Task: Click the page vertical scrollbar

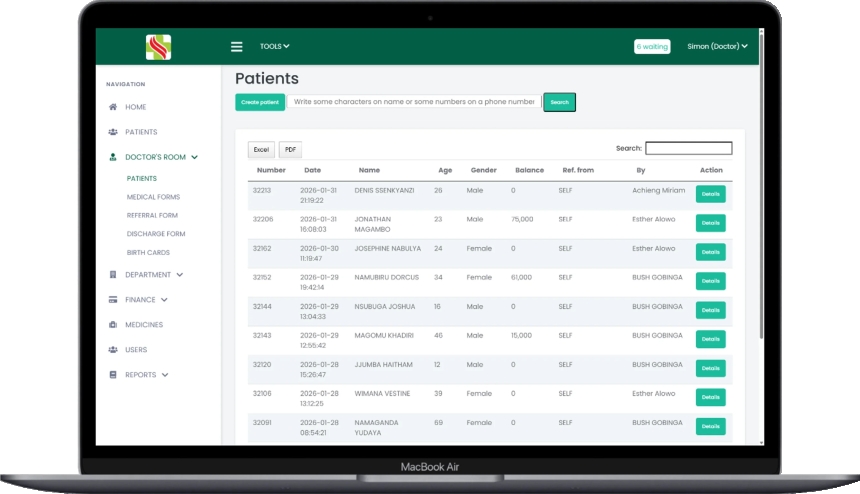Action: tap(761, 186)
